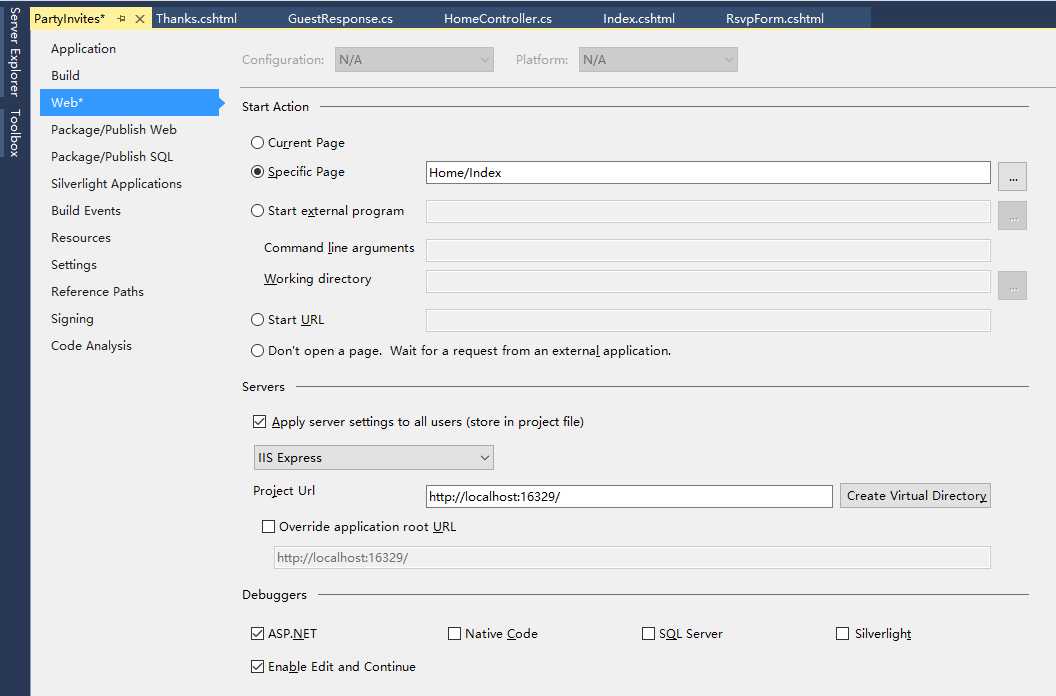Image resolution: width=1056 pixels, height=696 pixels.
Task: Browse for the external program
Action: 1012,216
